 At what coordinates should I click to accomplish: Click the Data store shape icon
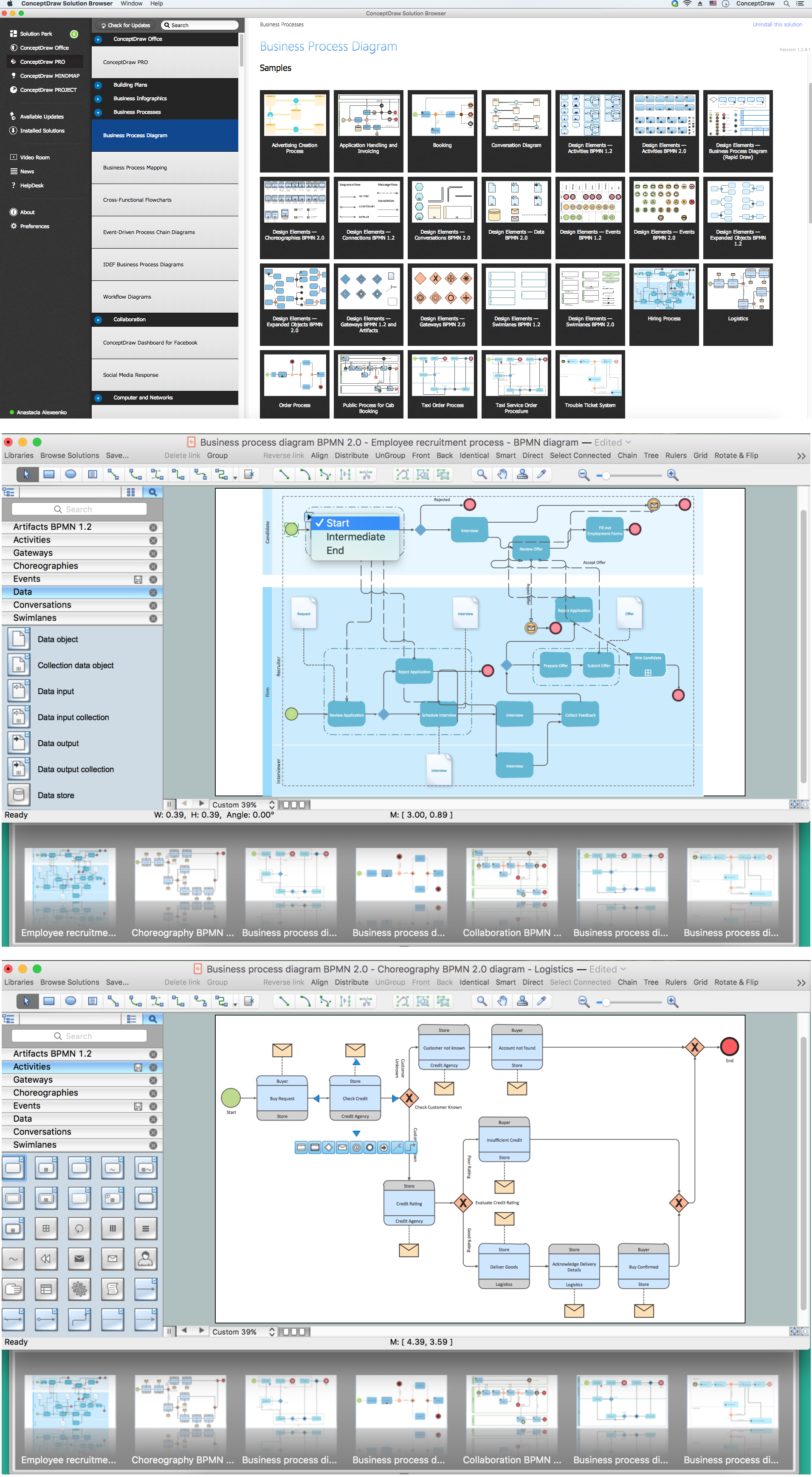tap(18, 795)
